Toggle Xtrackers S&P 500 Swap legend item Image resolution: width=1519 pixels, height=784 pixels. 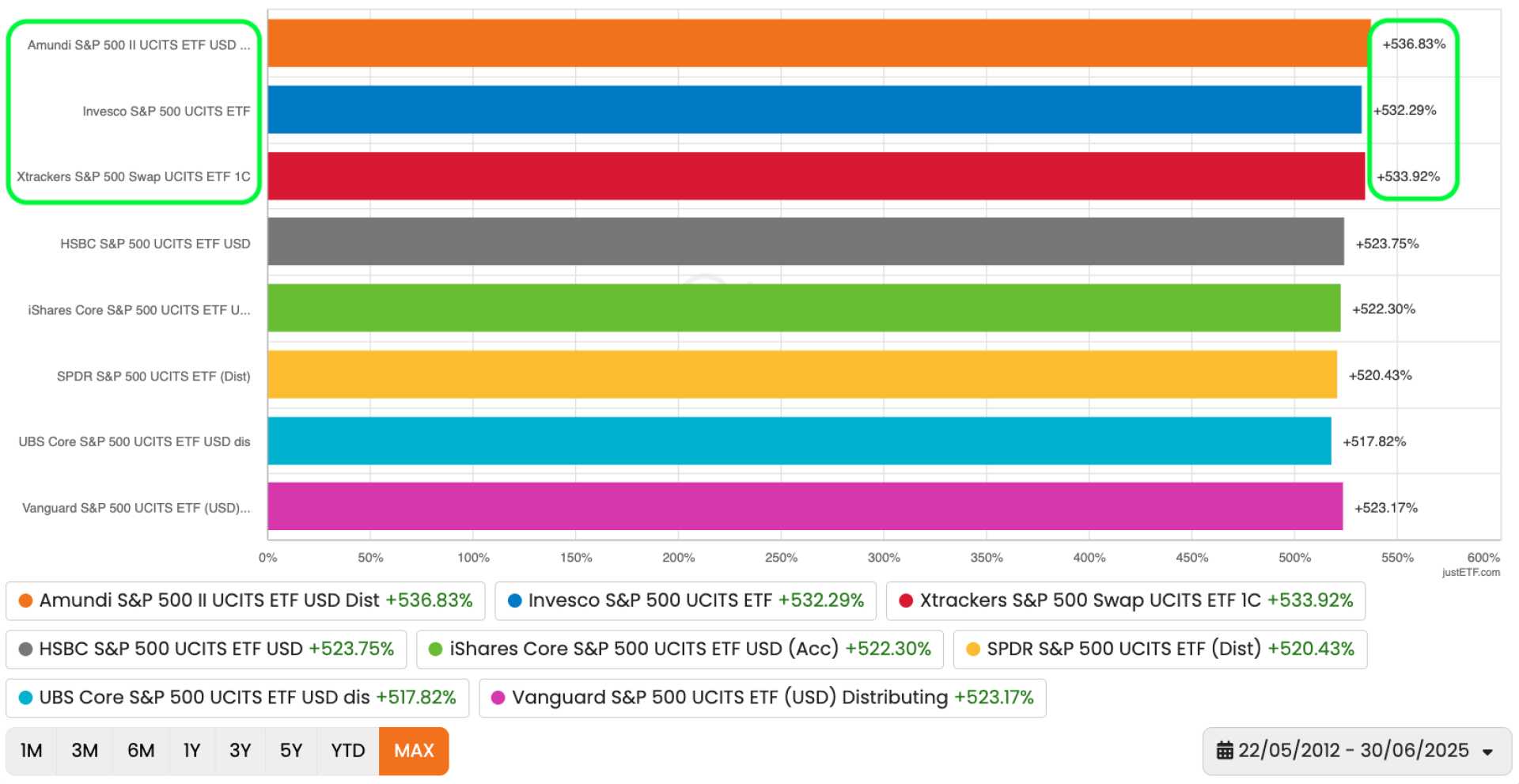(1126, 601)
